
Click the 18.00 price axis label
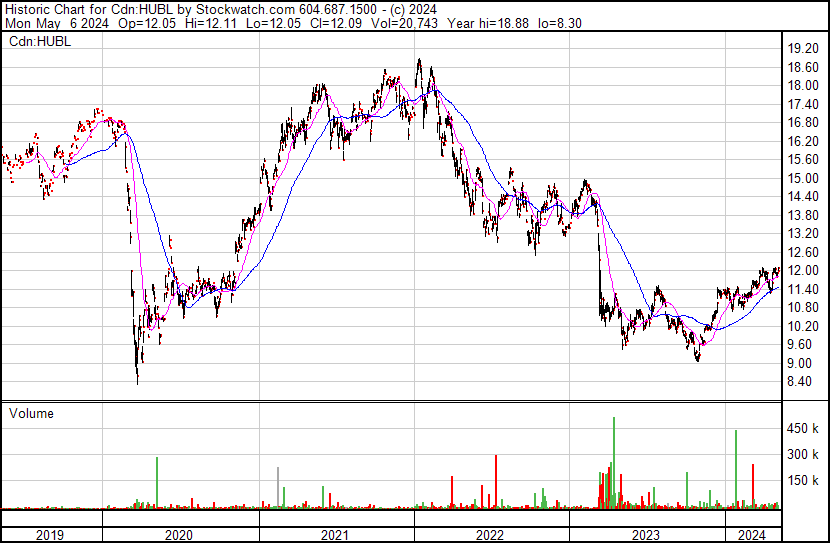coord(803,86)
